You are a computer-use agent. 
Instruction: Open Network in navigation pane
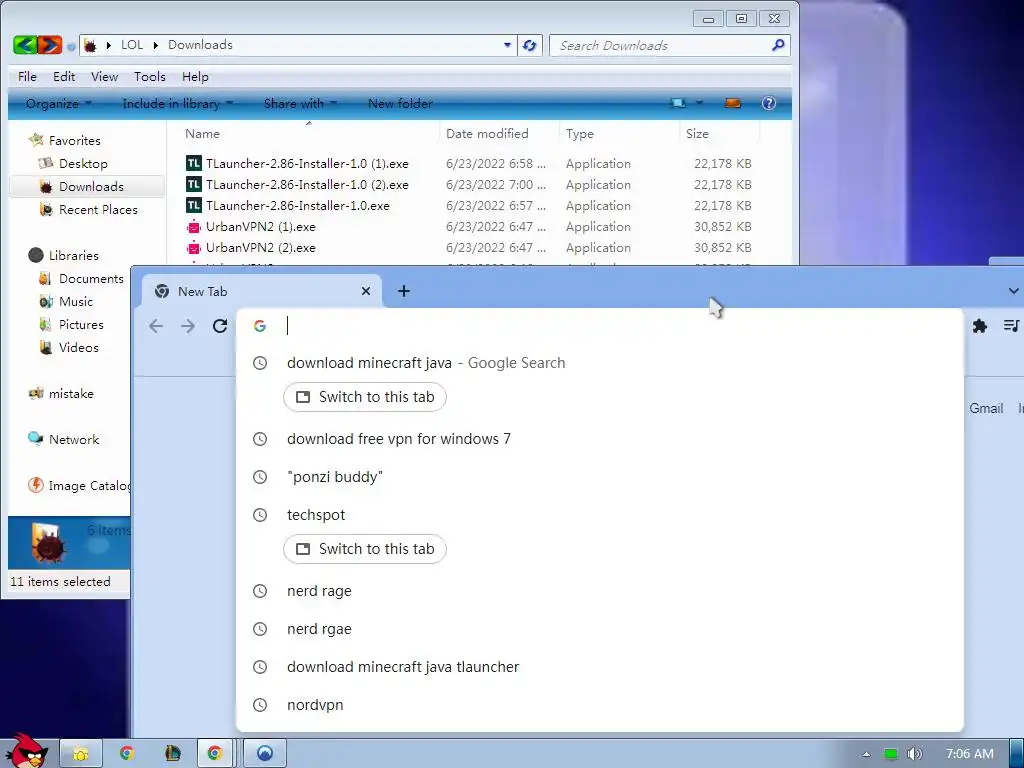(74, 440)
